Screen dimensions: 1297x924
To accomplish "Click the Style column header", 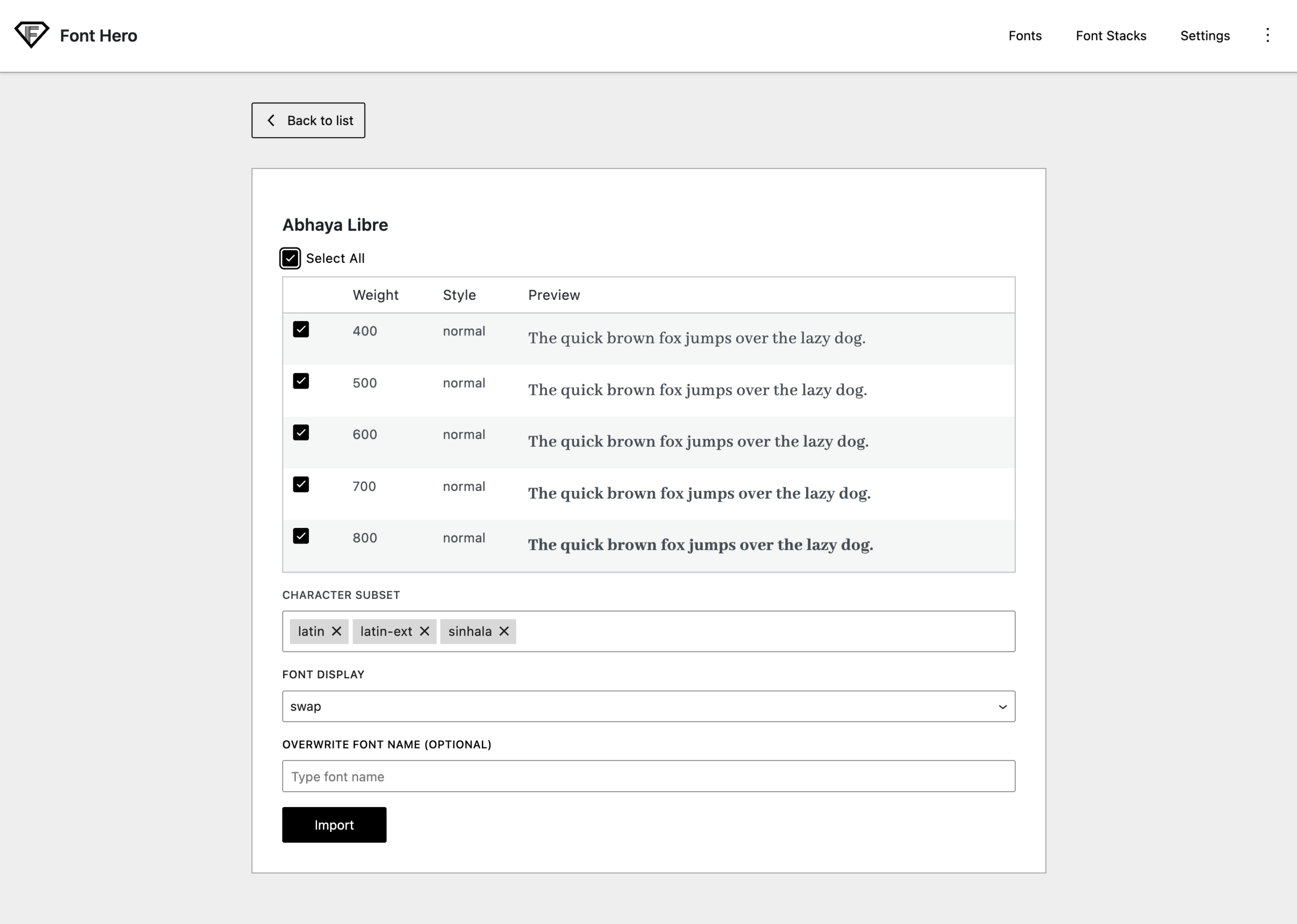I will pyautogui.click(x=459, y=295).
